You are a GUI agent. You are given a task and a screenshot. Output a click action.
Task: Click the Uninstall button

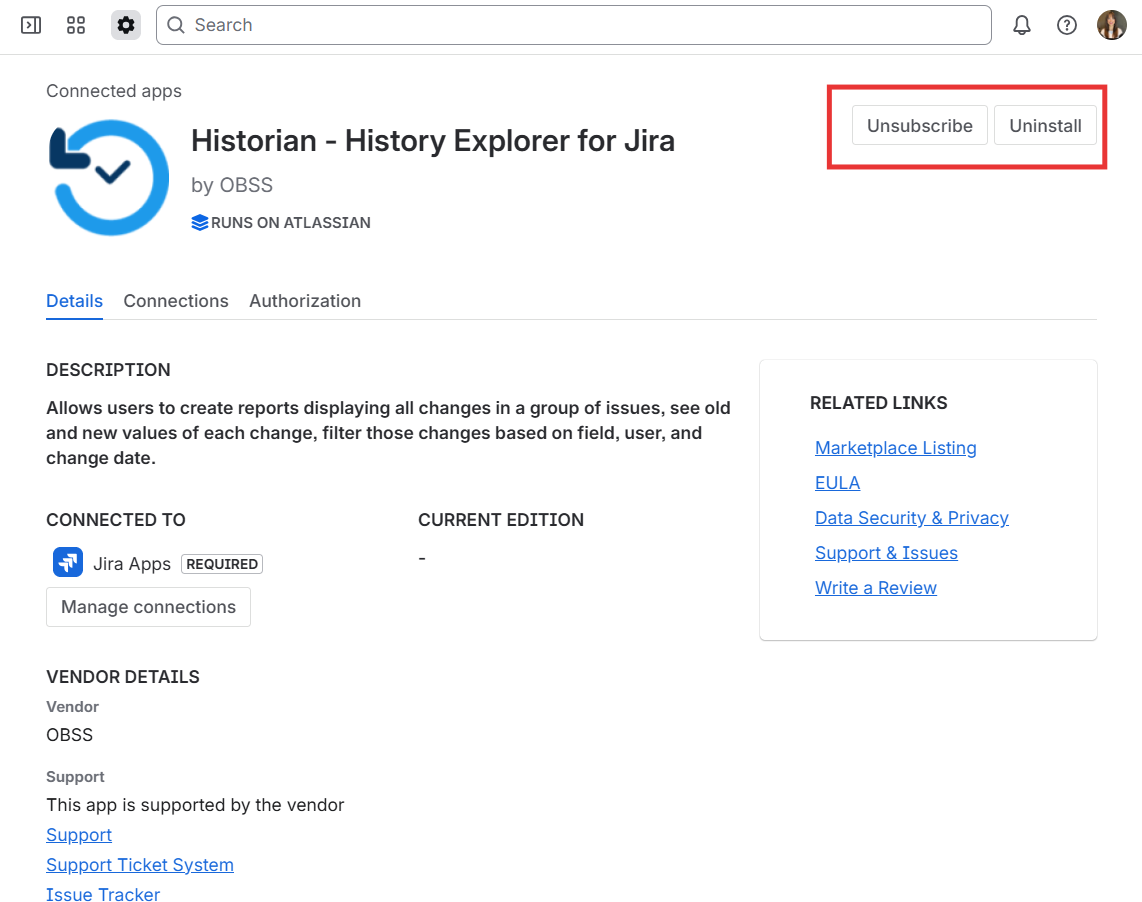coord(1045,125)
